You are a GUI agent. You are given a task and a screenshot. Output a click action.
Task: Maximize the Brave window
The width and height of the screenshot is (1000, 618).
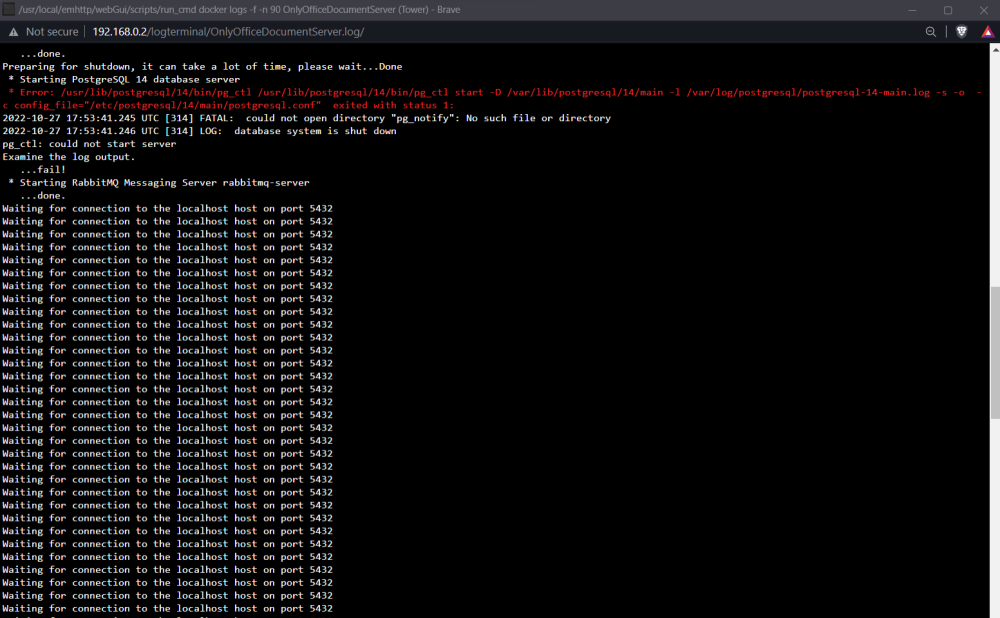pyautogui.click(x=948, y=10)
